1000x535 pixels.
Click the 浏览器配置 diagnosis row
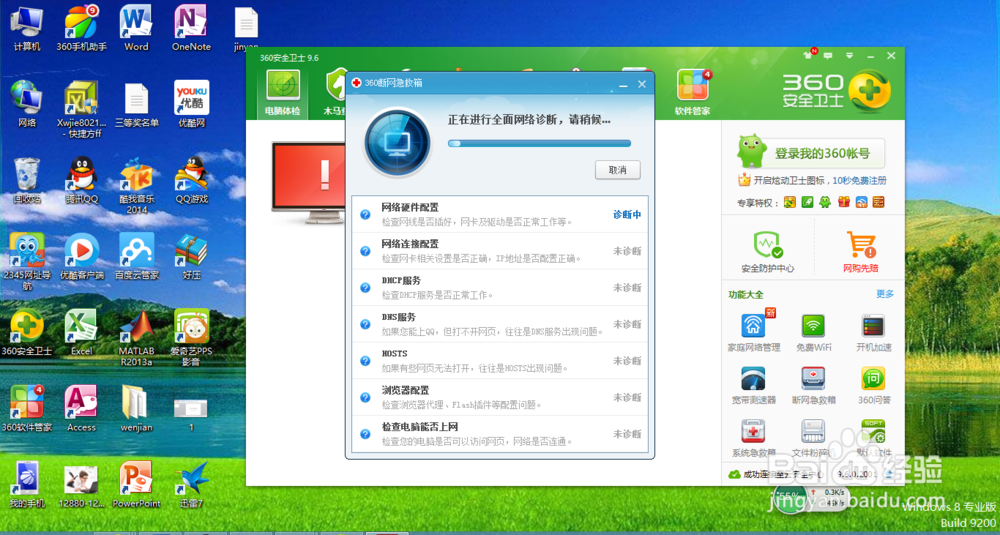(x=499, y=397)
